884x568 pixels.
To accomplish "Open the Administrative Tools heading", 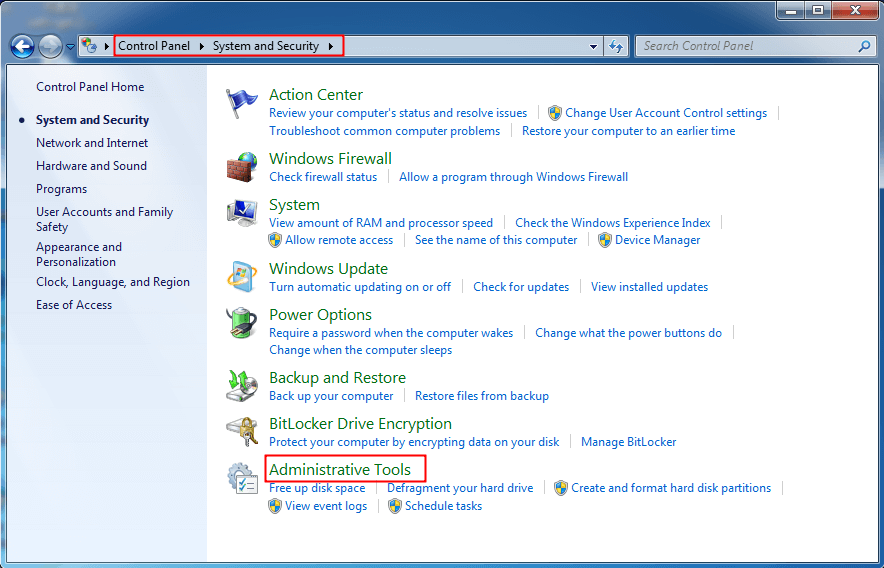I will [340, 469].
